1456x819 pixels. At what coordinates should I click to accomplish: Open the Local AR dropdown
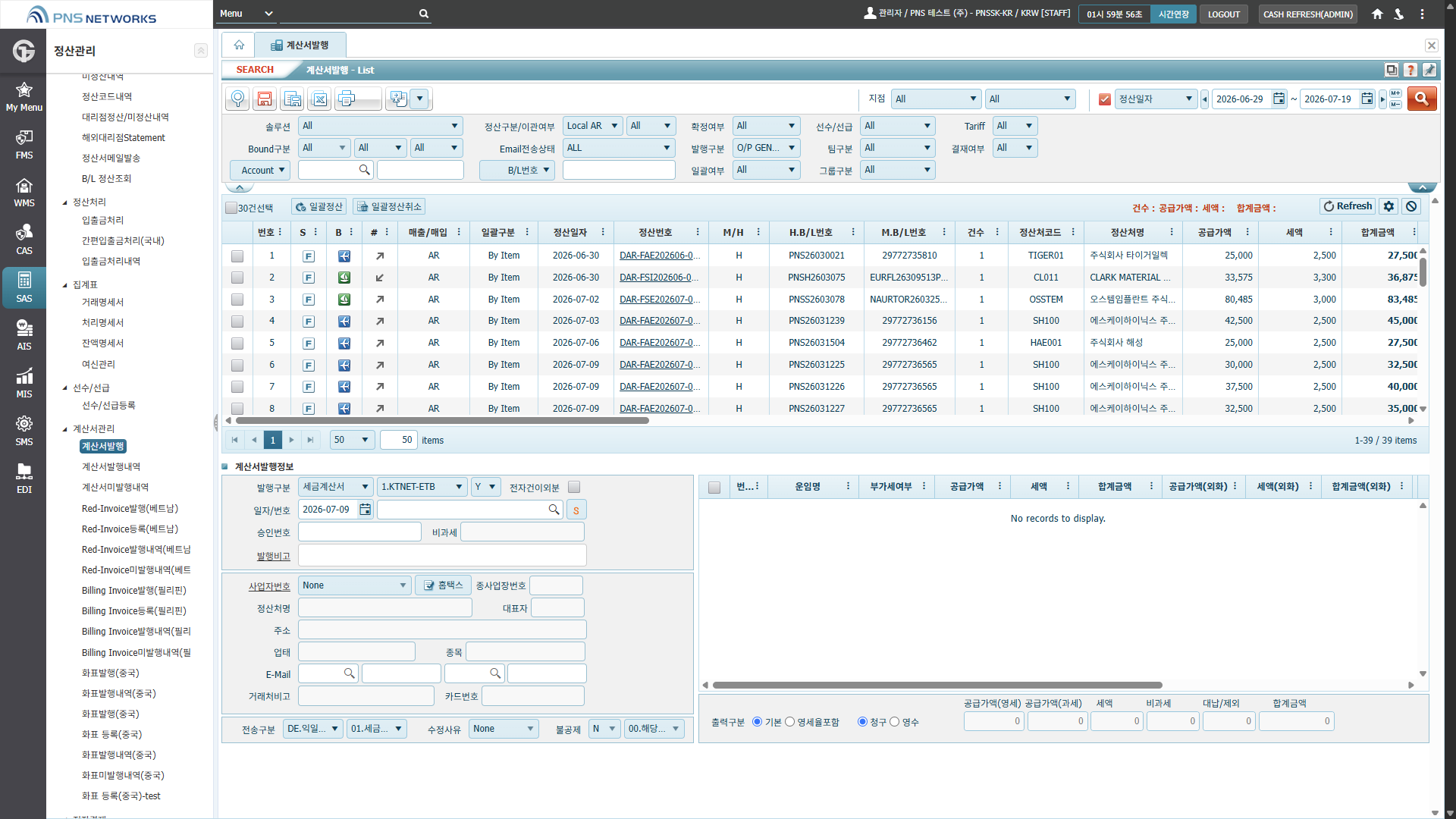593,126
